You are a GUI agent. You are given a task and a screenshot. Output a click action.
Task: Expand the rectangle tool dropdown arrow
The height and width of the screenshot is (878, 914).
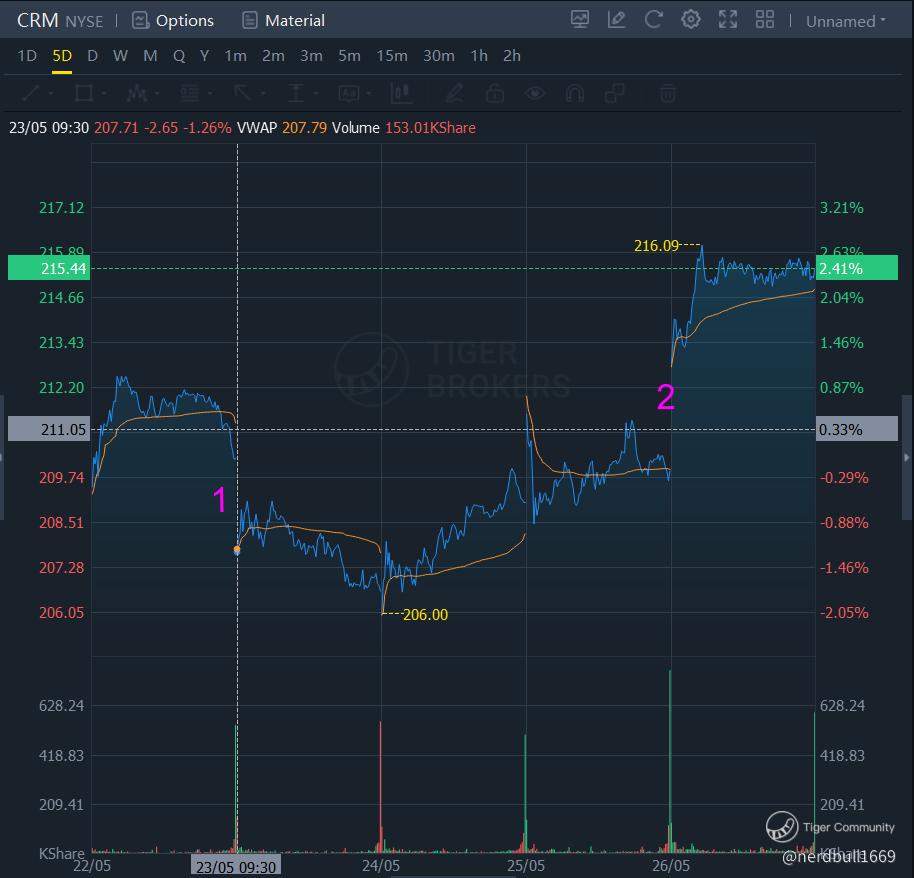pyautogui.click(x=104, y=93)
